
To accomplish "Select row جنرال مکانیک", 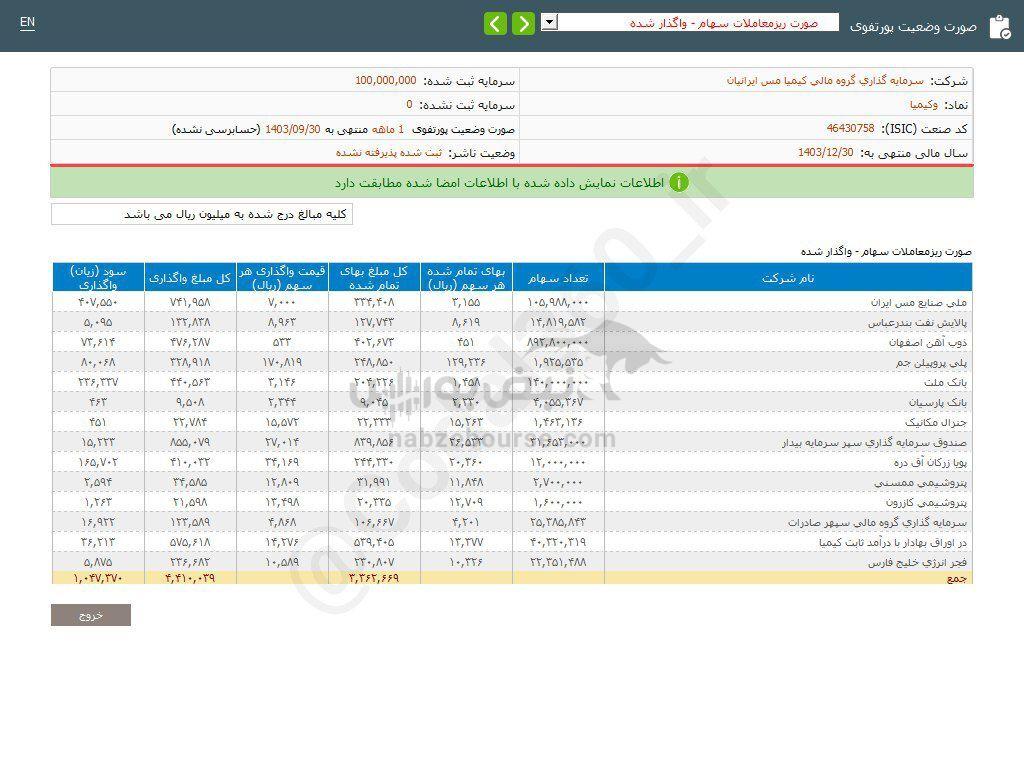I will pyautogui.click(x=512, y=423).
